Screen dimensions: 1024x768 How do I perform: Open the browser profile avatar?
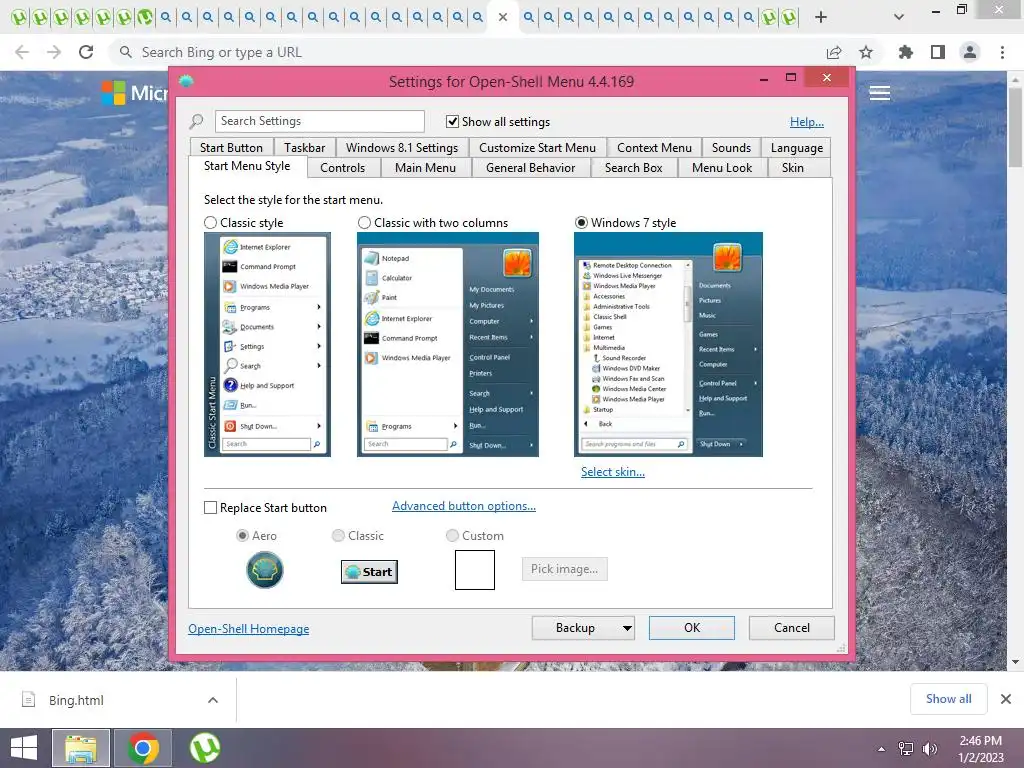pyautogui.click(x=970, y=52)
